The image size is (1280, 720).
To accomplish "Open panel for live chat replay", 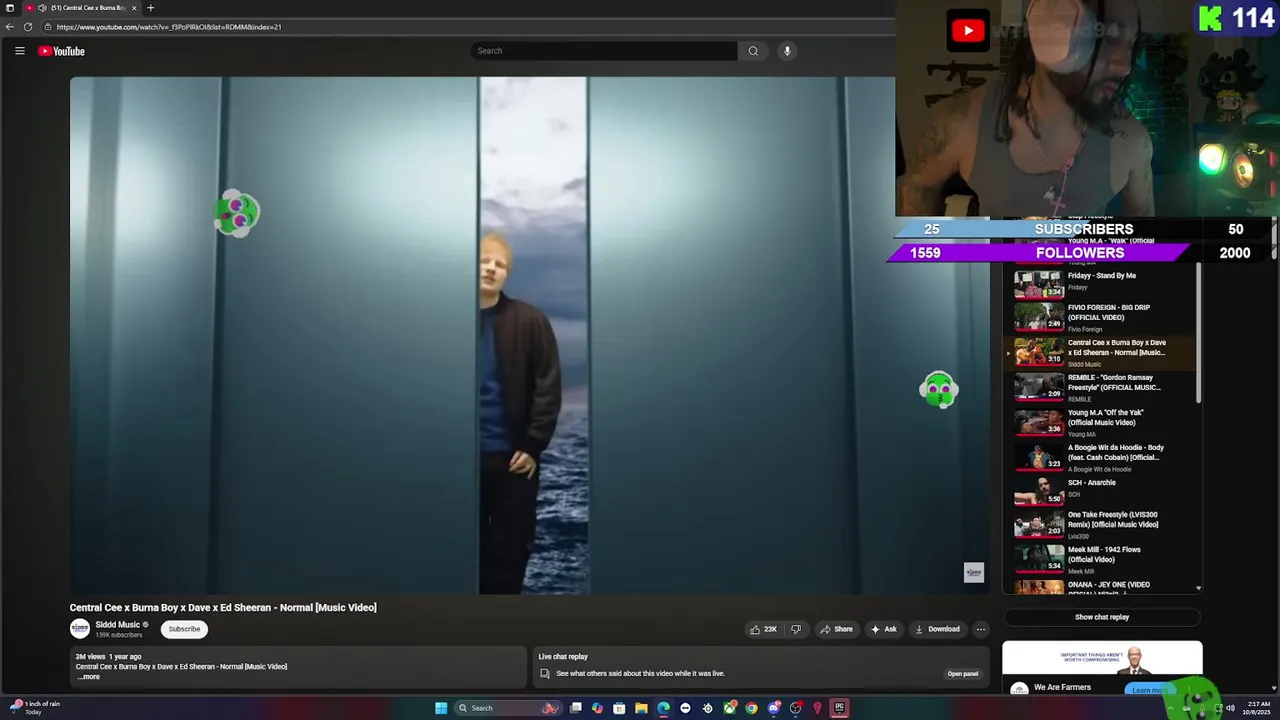I will (x=963, y=673).
